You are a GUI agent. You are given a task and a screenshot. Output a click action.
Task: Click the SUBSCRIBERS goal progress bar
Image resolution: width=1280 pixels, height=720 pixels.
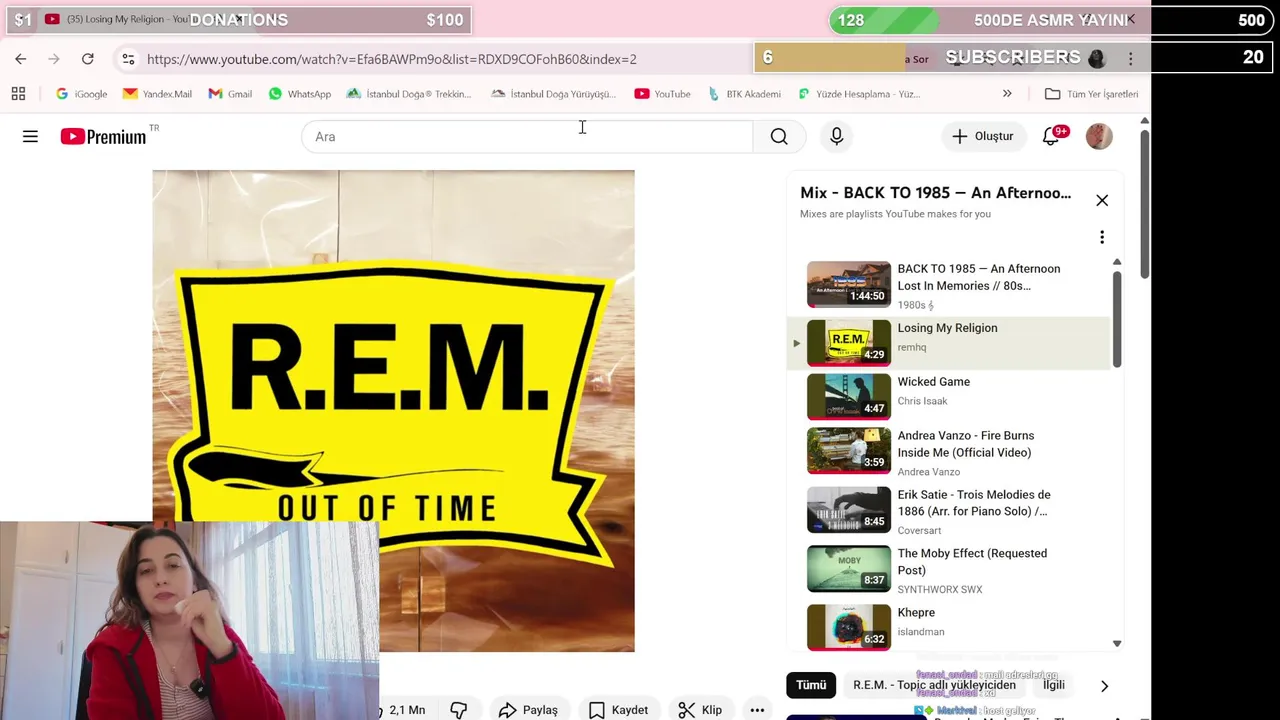point(1015,58)
